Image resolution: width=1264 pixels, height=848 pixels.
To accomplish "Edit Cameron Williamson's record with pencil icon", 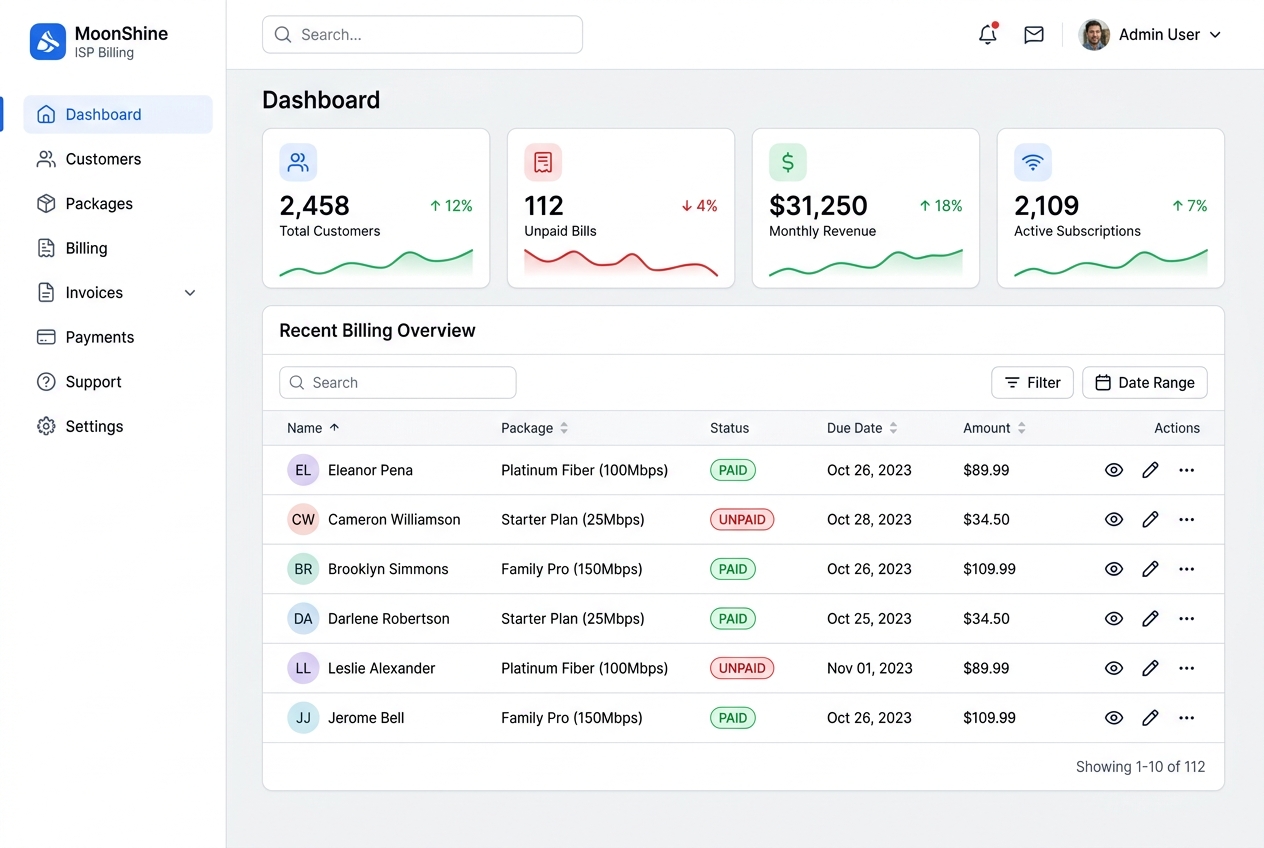I will [1150, 519].
